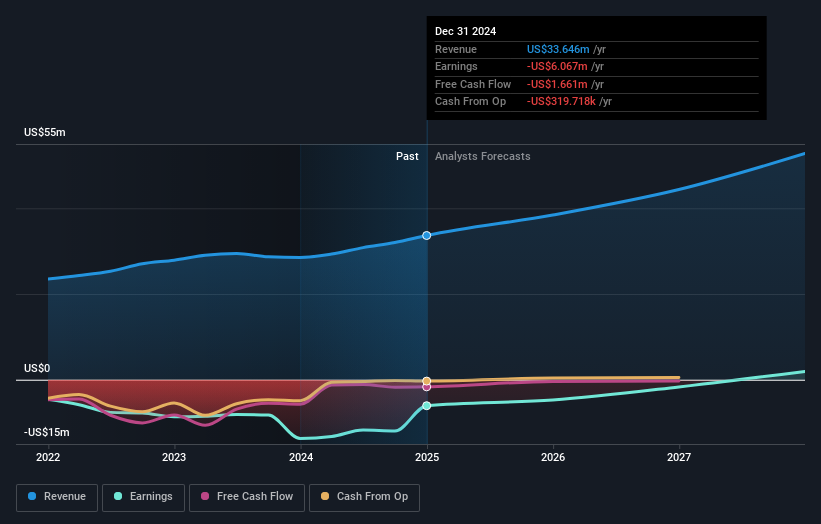821x524 pixels.
Task: Click the 2023 x-axis label
Action: 174,457
